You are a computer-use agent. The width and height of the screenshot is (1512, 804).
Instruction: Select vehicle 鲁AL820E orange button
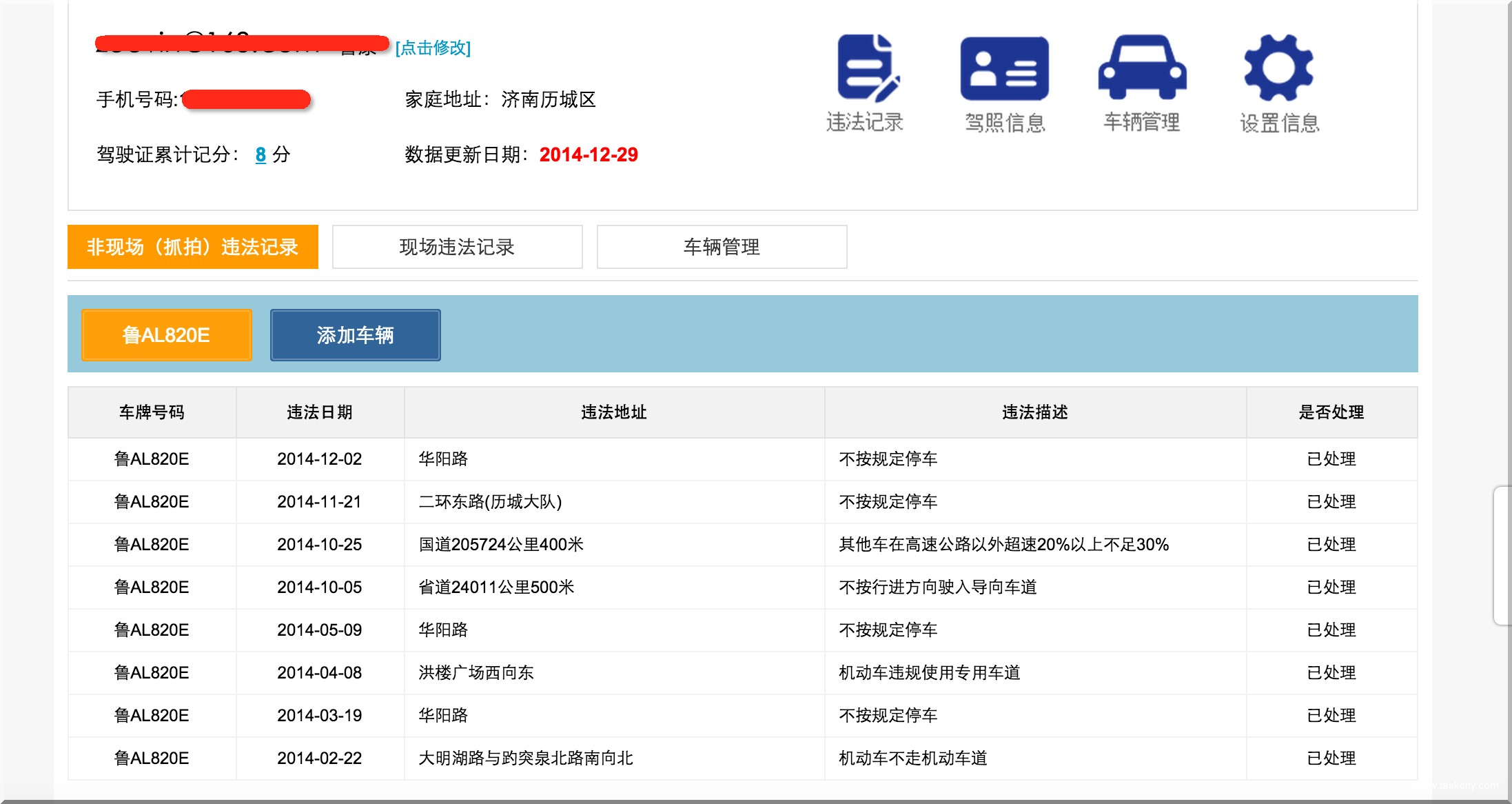click(x=166, y=335)
